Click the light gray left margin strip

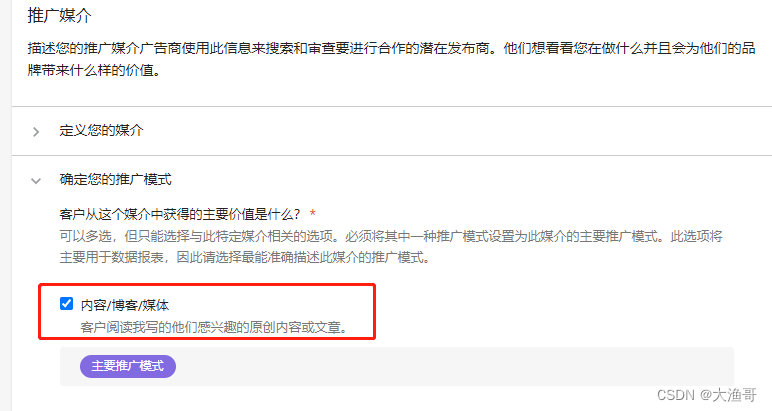point(6,205)
